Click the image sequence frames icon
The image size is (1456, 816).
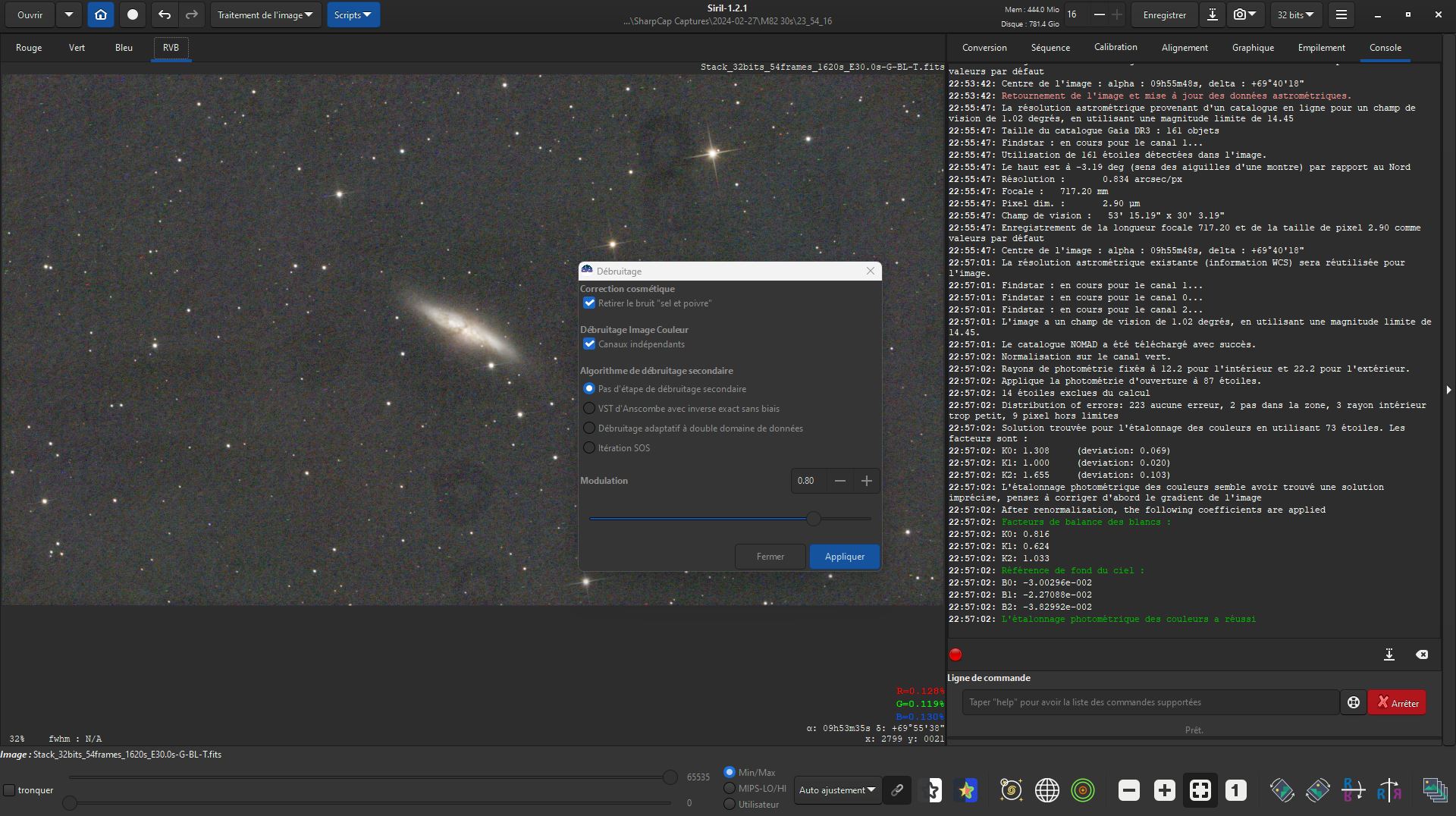tap(1434, 790)
